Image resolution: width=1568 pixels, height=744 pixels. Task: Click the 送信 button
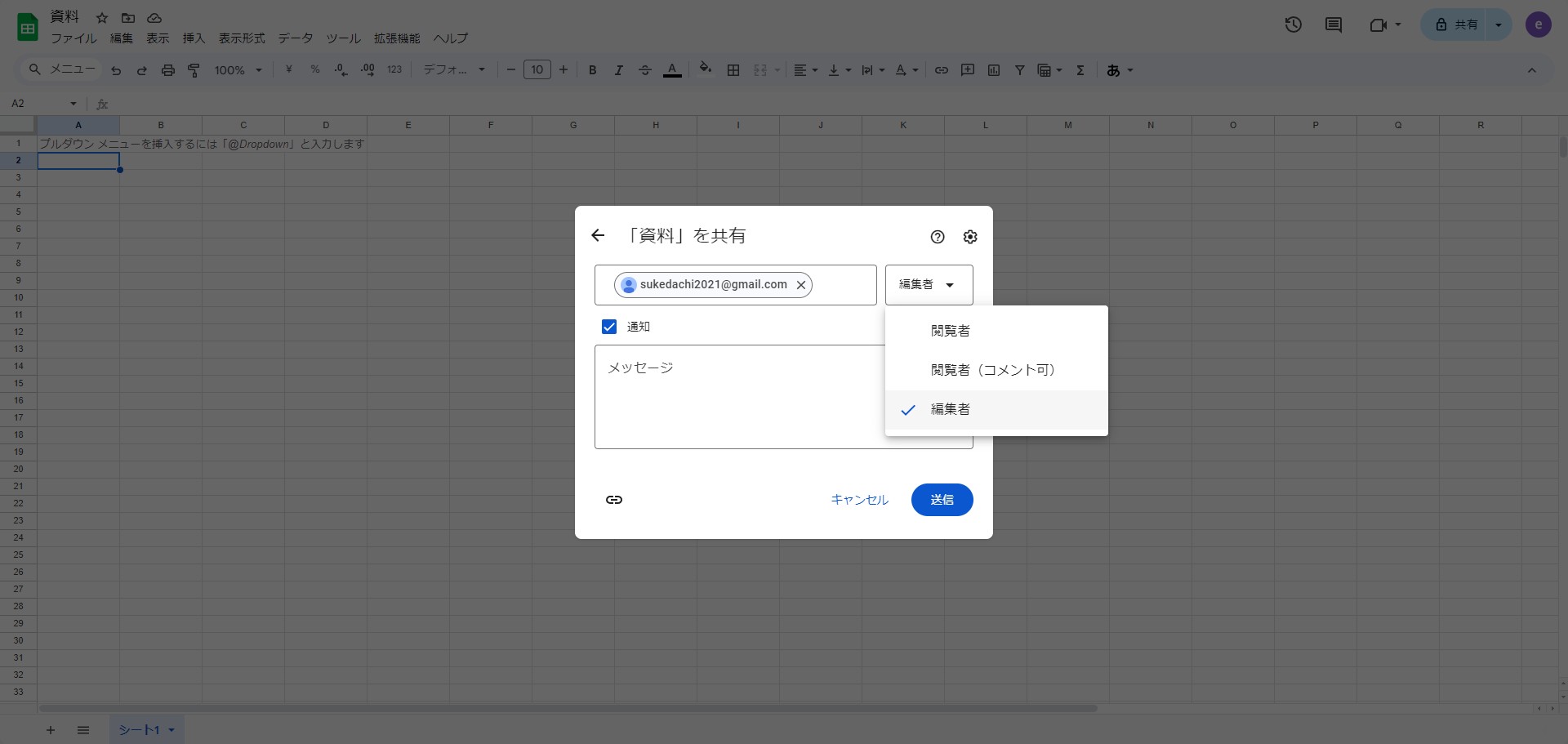[x=942, y=500]
